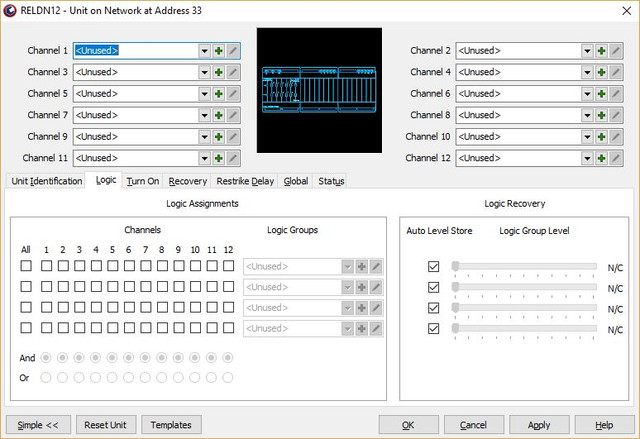Click the second Logic Group Level slider
Image resolution: width=640 pixels, height=439 pixels.
click(524, 288)
